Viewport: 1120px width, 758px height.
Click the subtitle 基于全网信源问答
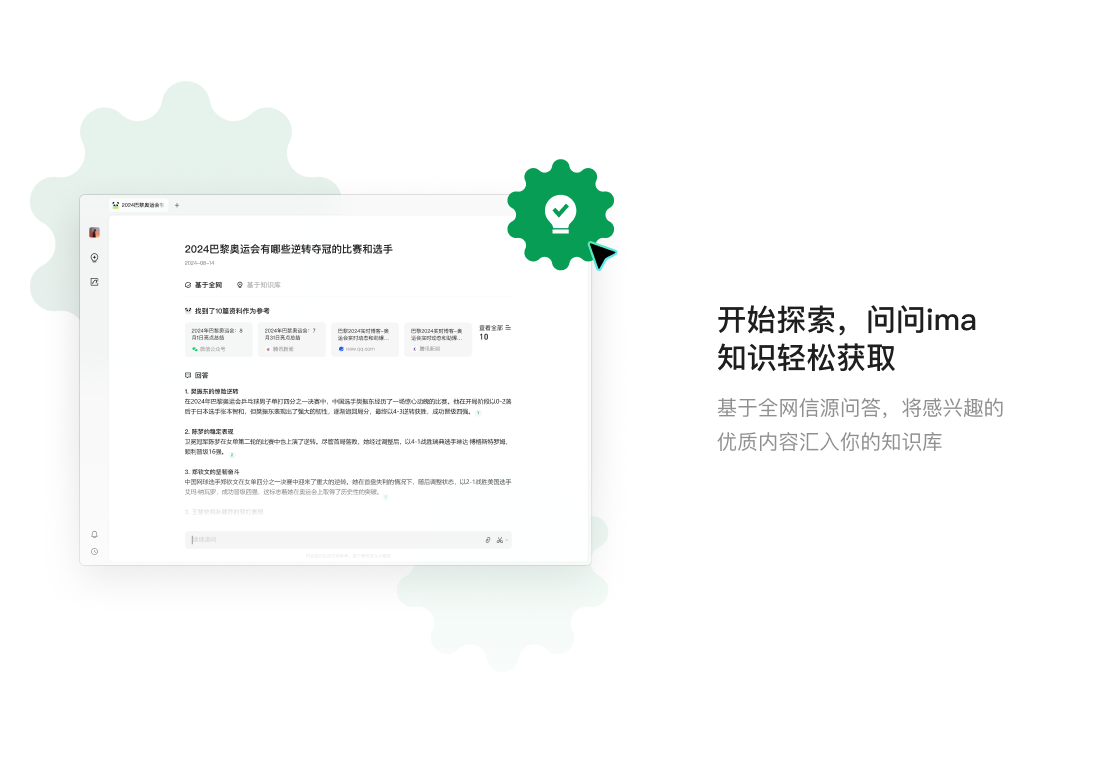click(799, 408)
